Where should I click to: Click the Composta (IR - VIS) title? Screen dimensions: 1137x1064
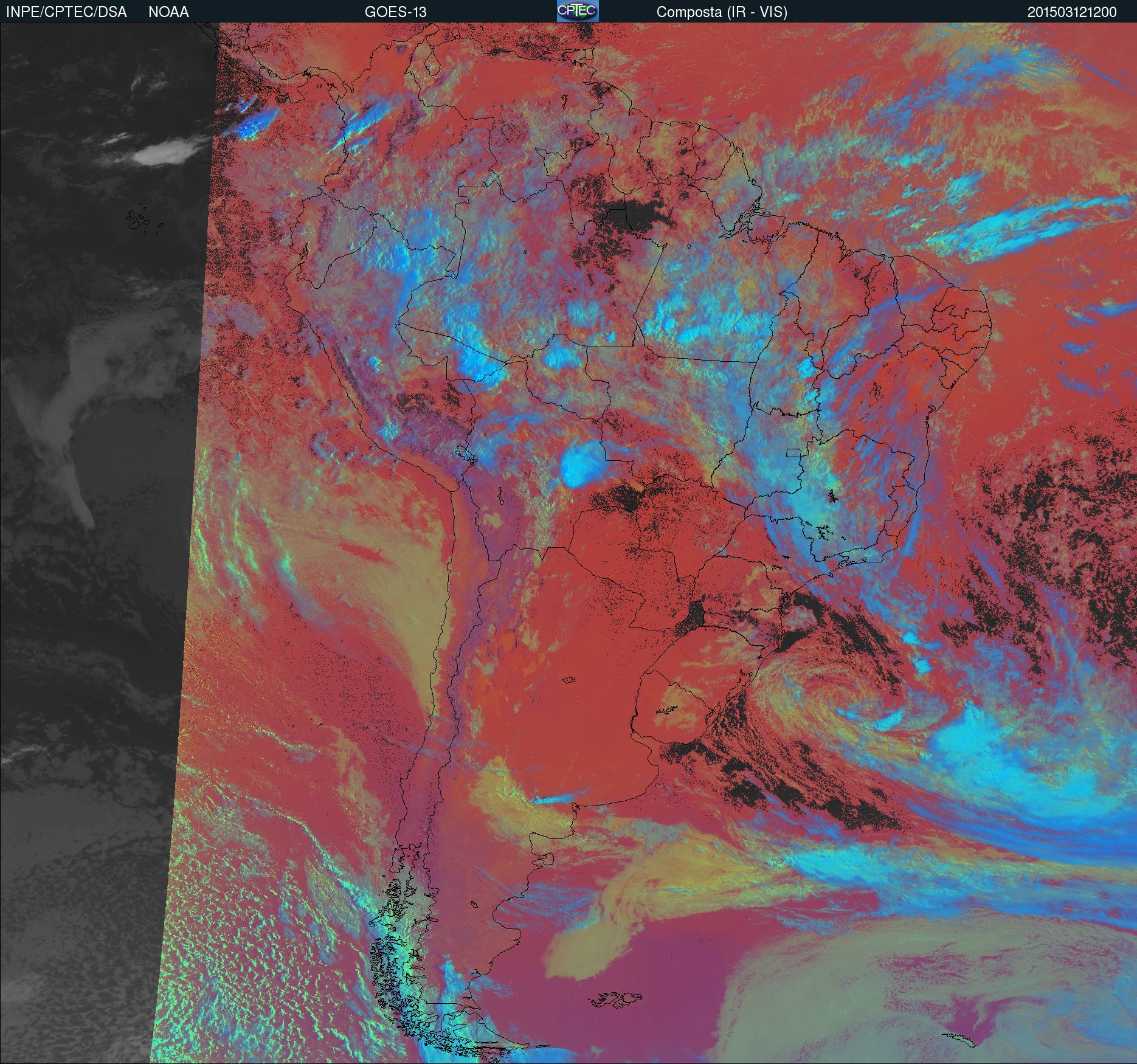click(722, 12)
